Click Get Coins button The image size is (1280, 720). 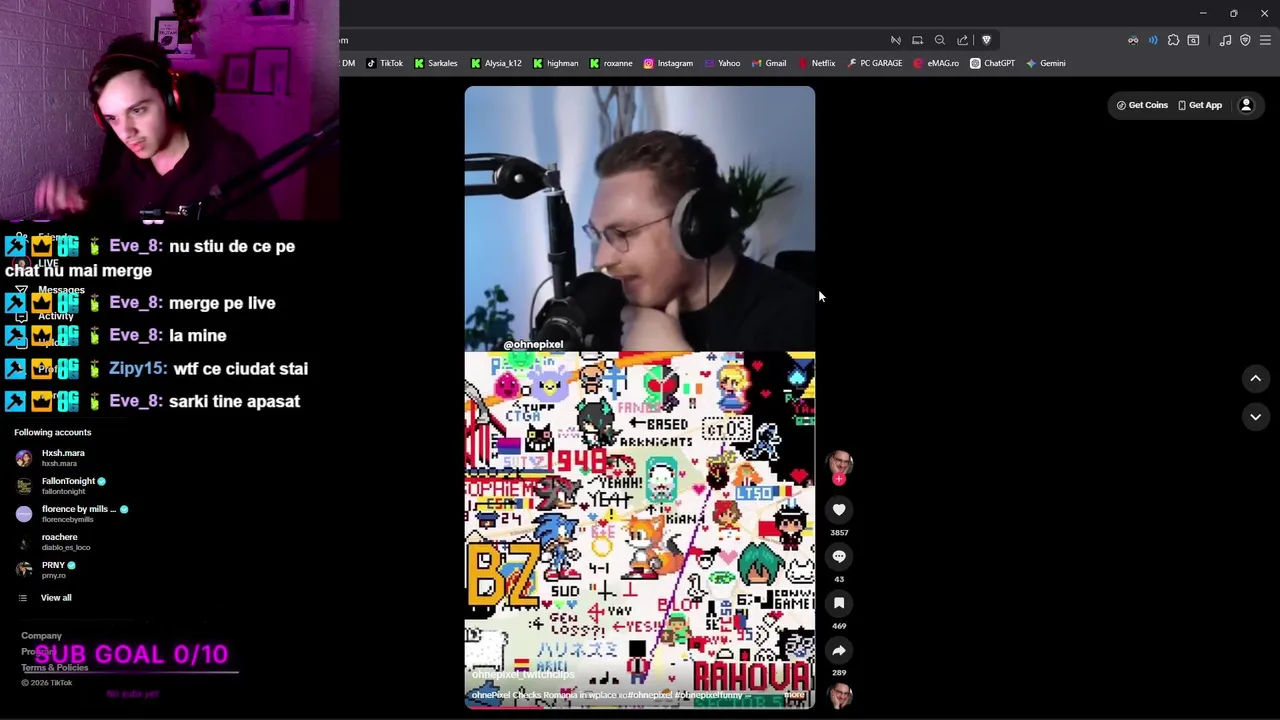pos(1142,105)
